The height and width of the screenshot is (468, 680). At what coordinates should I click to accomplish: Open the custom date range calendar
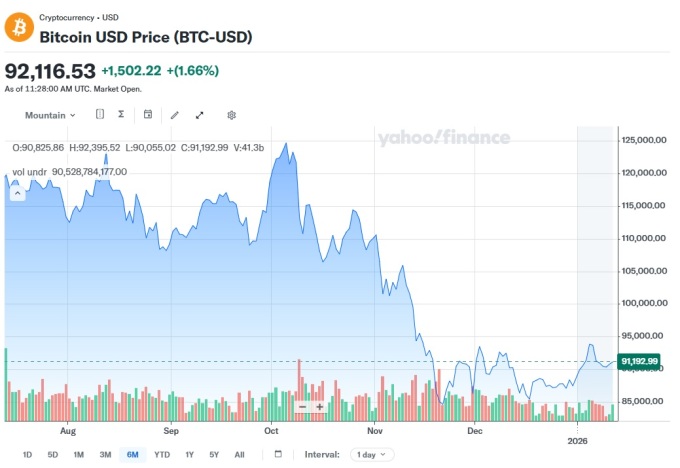tap(278, 454)
